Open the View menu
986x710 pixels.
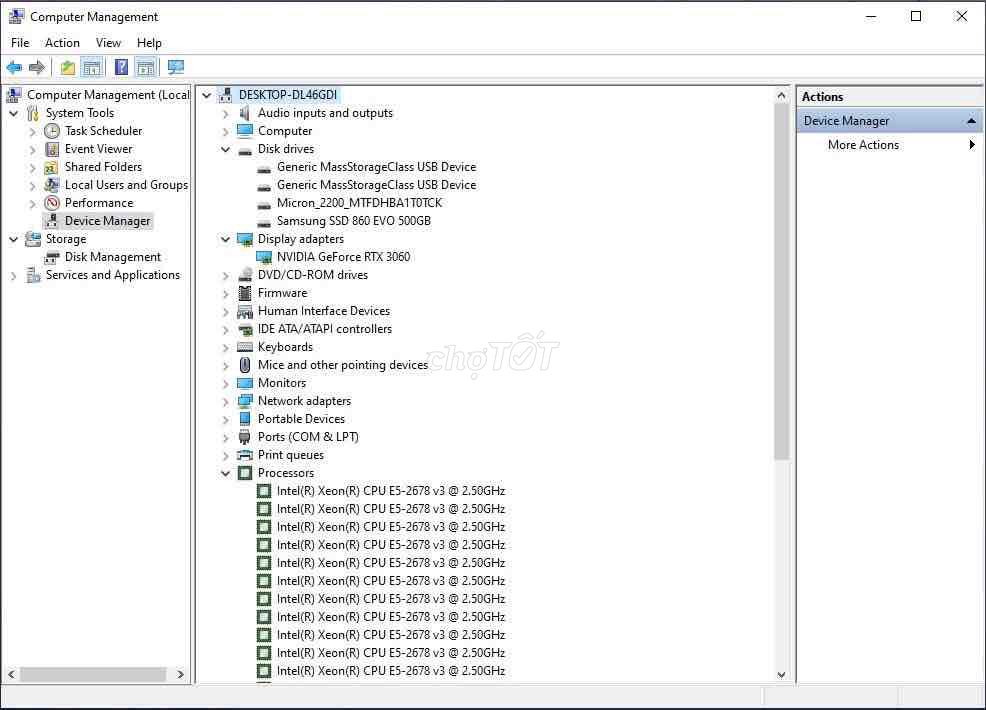(x=108, y=43)
